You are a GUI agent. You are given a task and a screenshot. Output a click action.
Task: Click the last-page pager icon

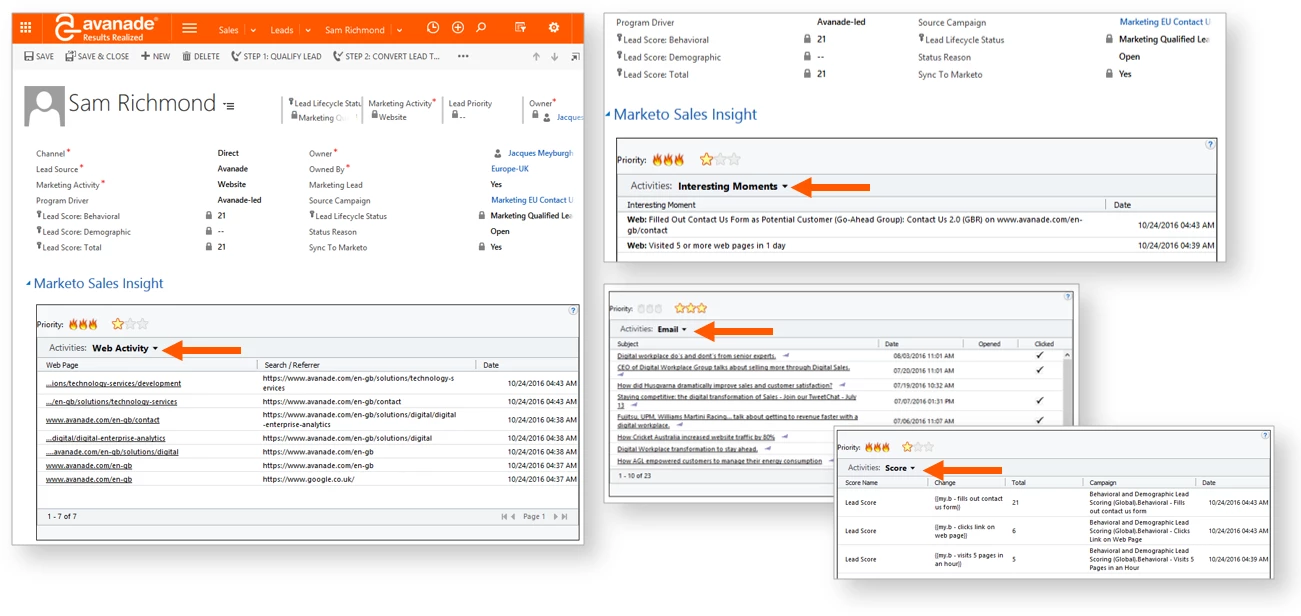[x=565, y=517]
